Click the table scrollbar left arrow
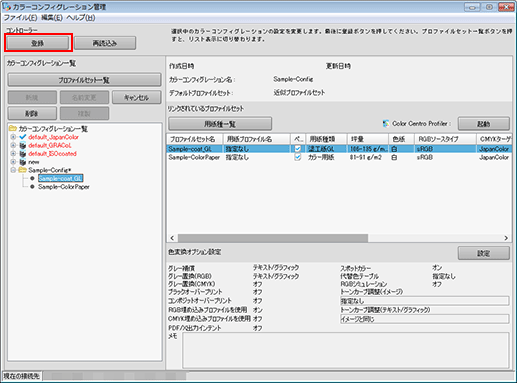This screenshot has width=517, height=383. point(172,238)
